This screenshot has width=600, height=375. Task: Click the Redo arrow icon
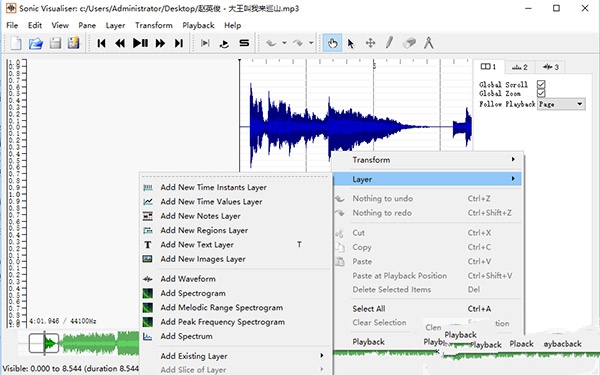(x=298, y=43)
